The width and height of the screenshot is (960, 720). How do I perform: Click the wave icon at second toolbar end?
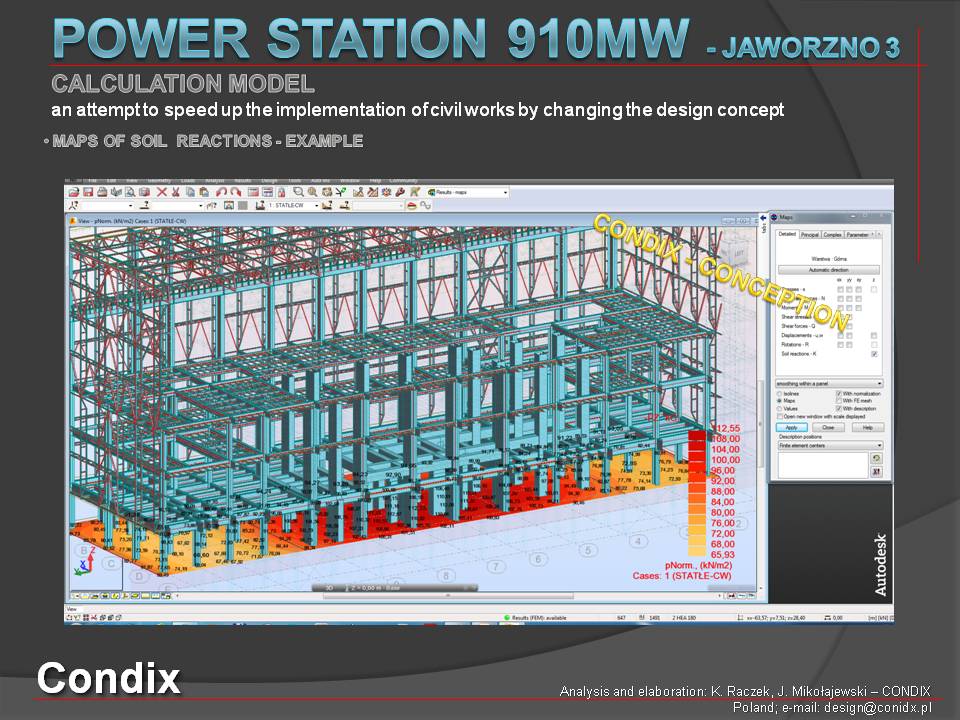426,206
